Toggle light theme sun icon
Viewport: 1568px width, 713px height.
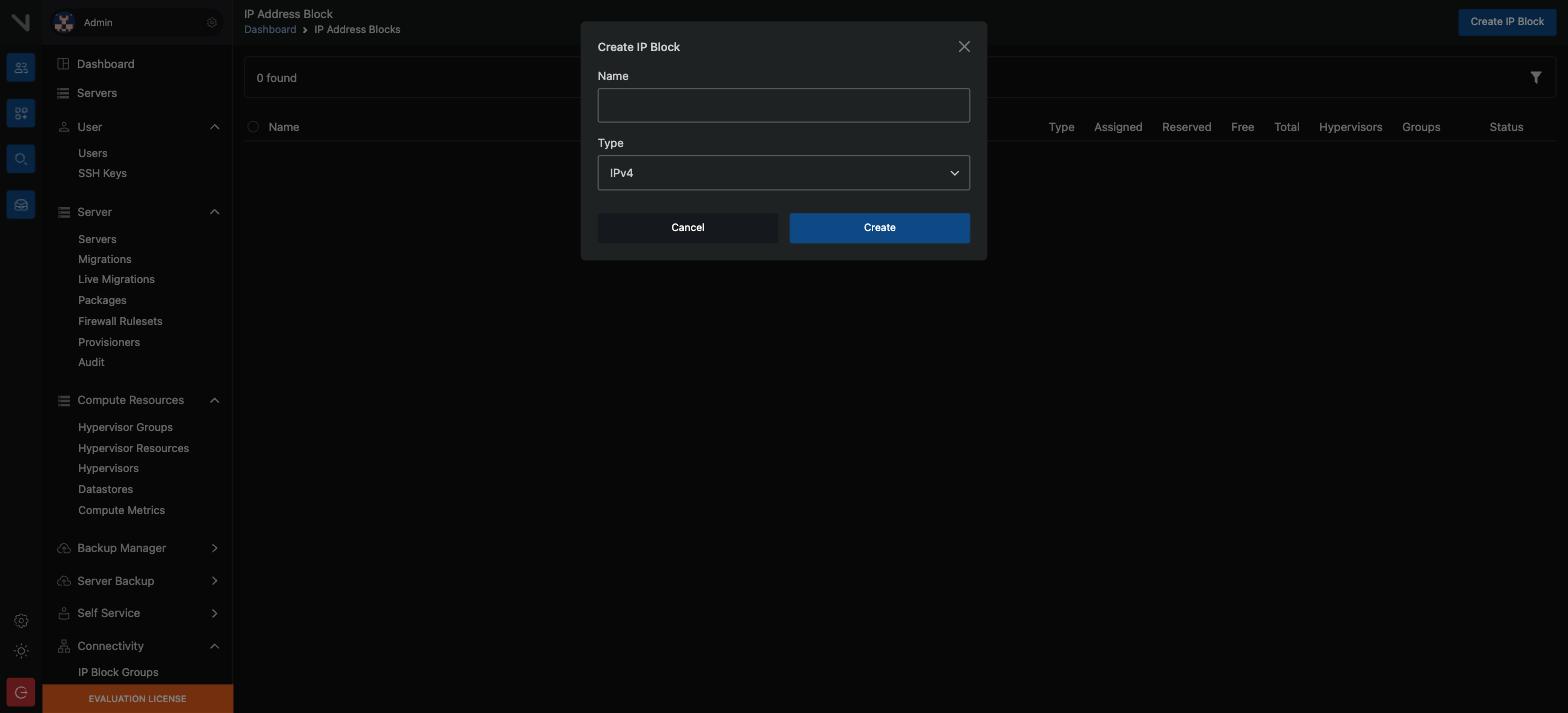coord(21,651)
